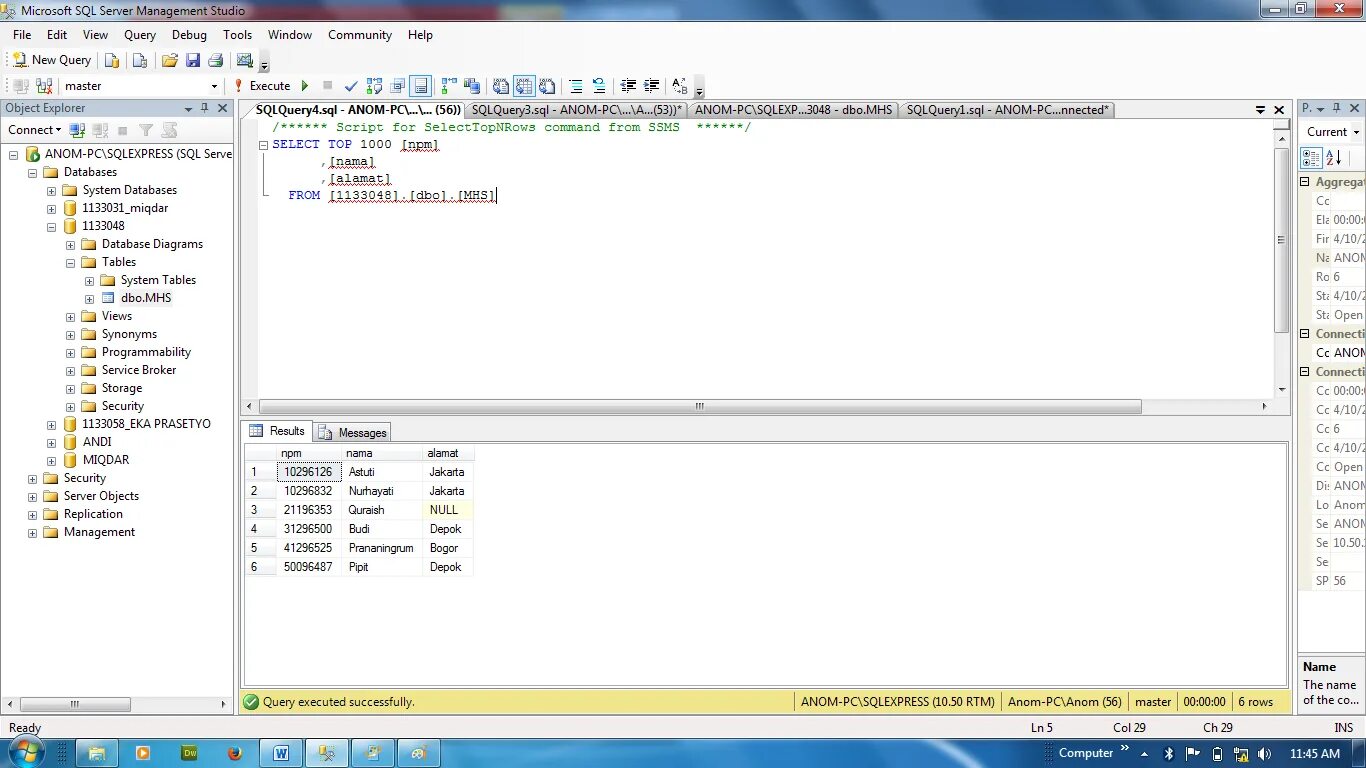Click the Uncomment Selected Lines icon
Viewport: 1366px width, 768px height.
(599, 86)
